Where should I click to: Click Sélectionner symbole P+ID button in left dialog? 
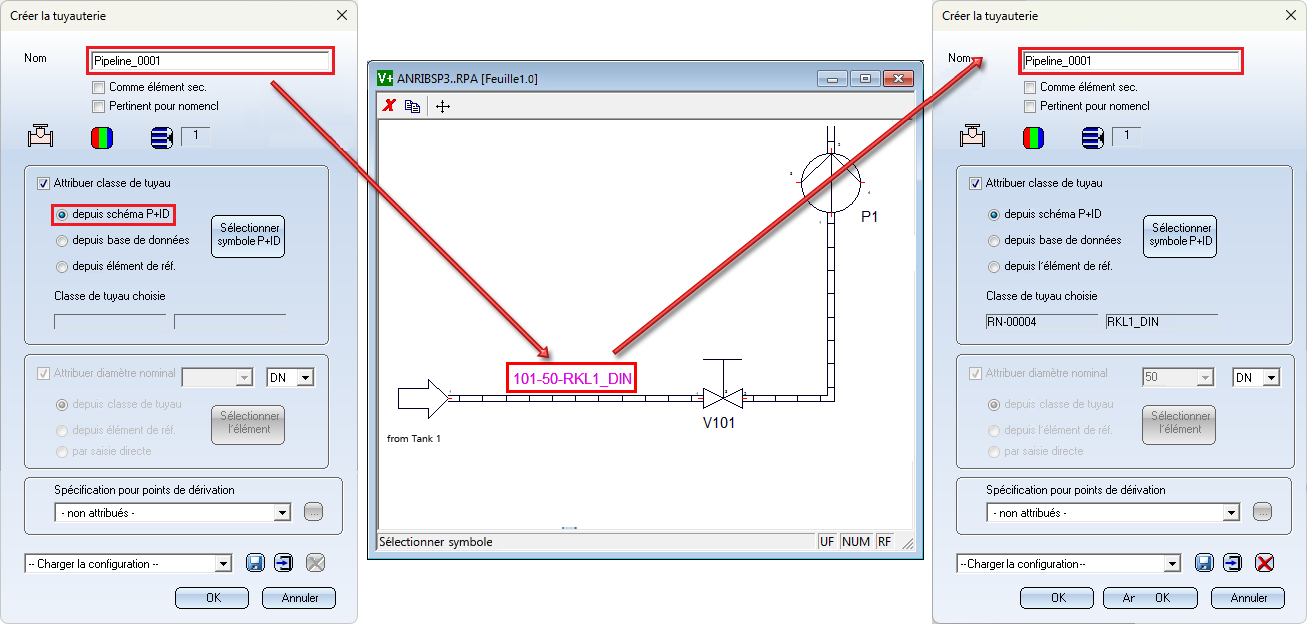pos(248,235)
